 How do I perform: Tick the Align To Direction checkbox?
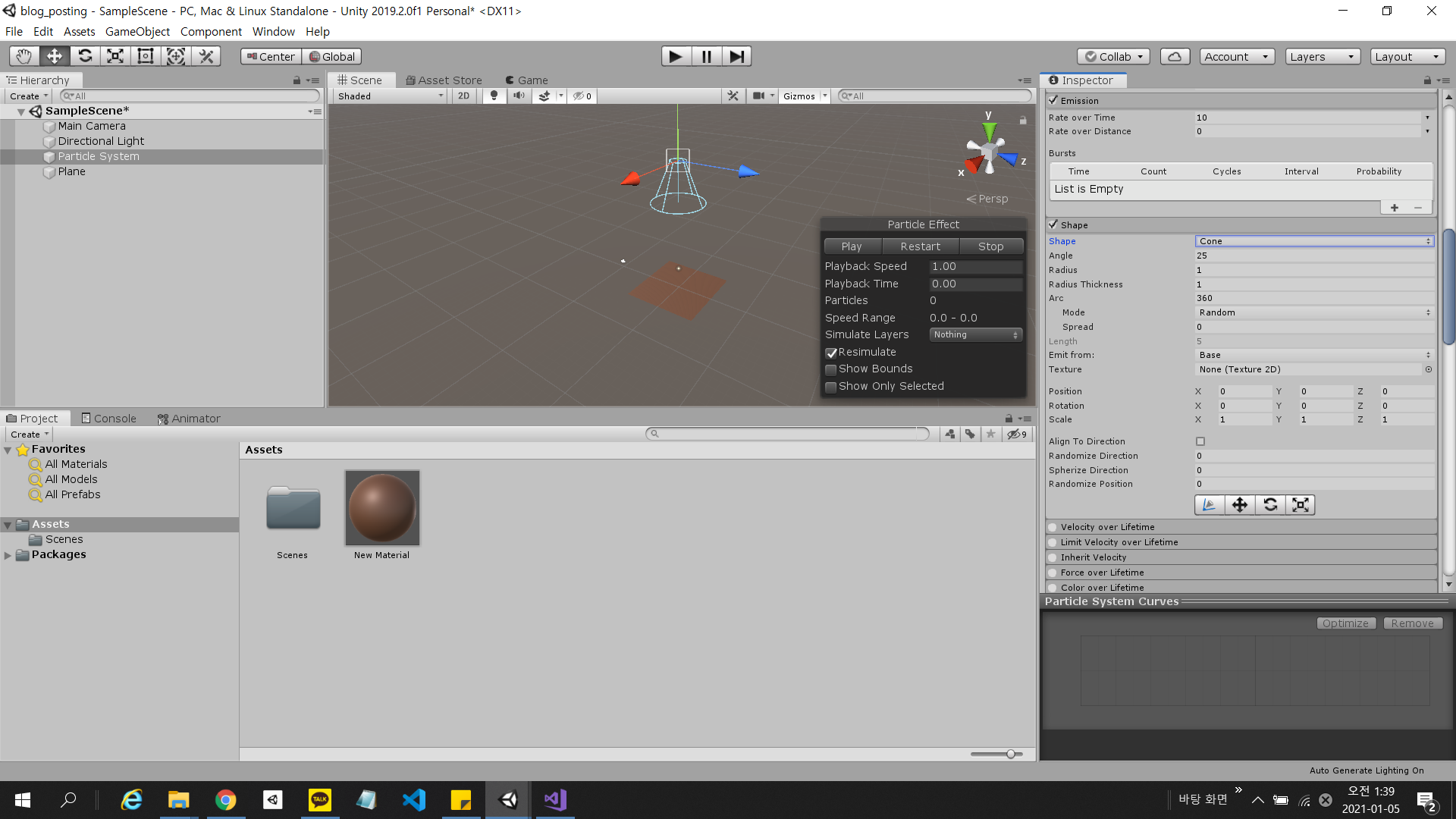(1200, 441)
